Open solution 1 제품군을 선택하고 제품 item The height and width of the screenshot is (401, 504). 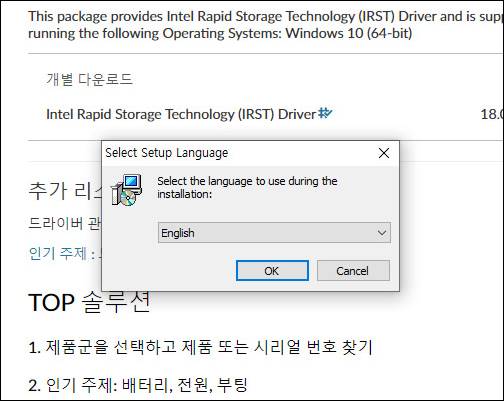tap(200, 347)
